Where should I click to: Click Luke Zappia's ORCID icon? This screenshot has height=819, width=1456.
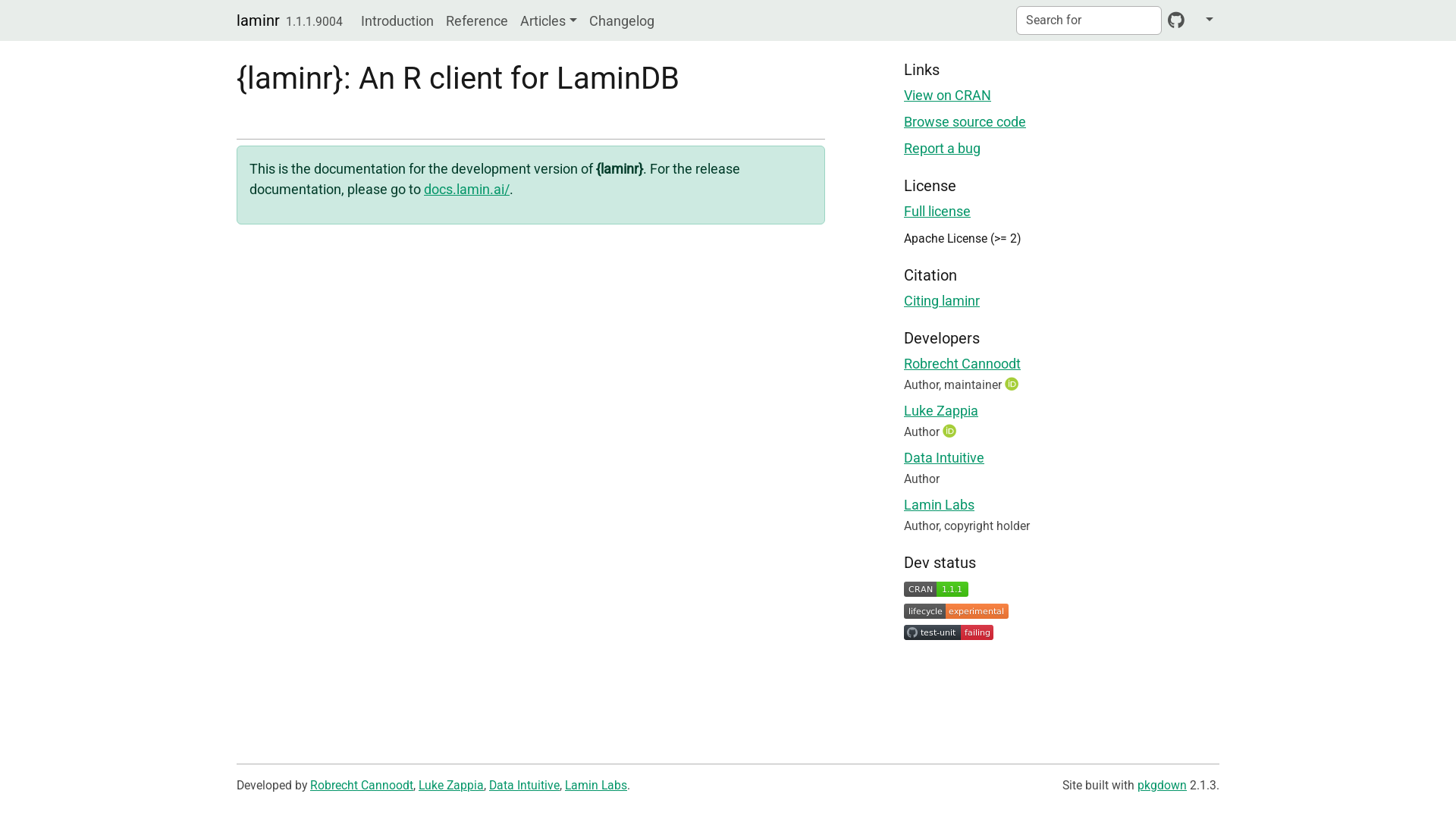coord(949,431)
